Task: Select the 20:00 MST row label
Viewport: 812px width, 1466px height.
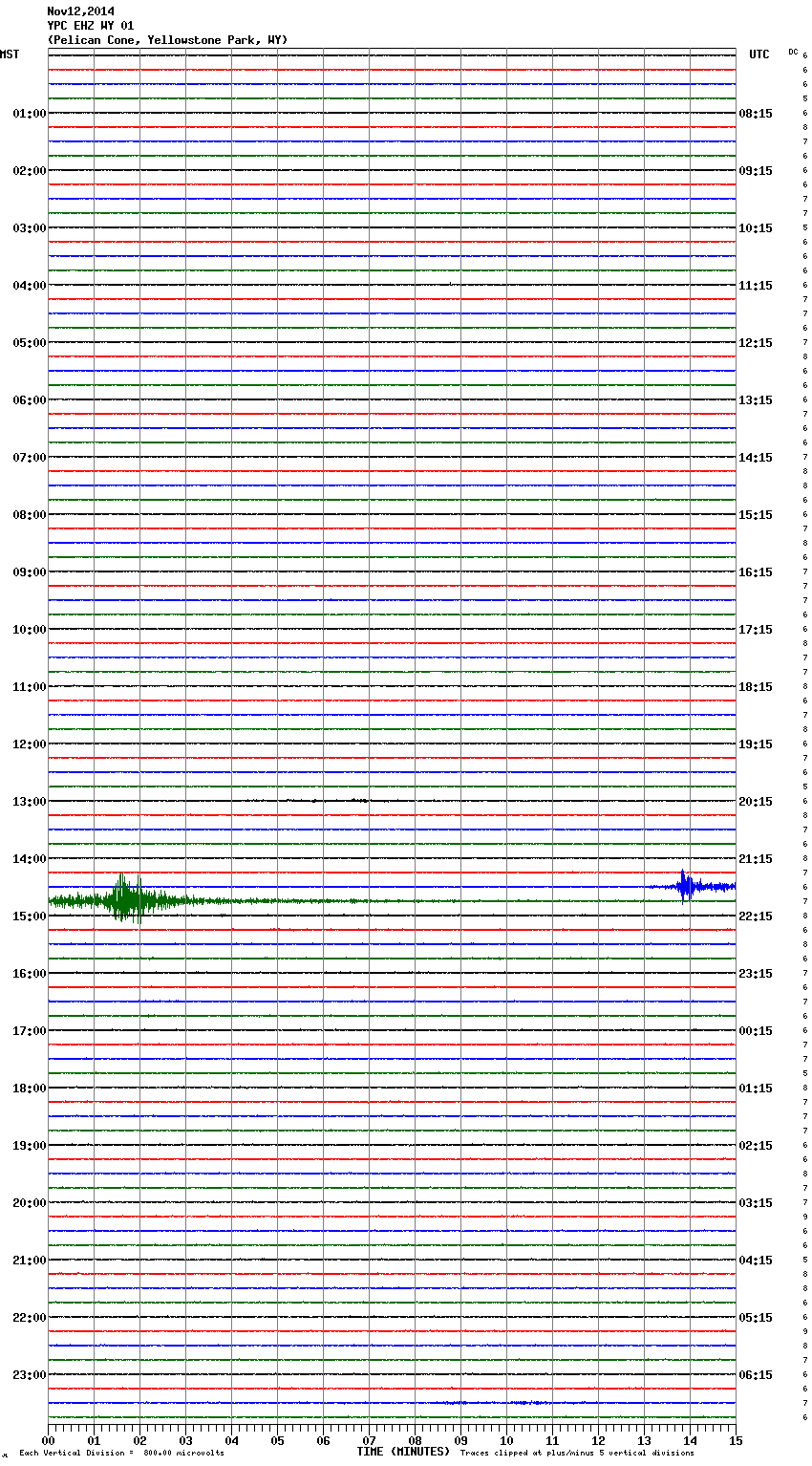Action: (x=30, y=1203)
